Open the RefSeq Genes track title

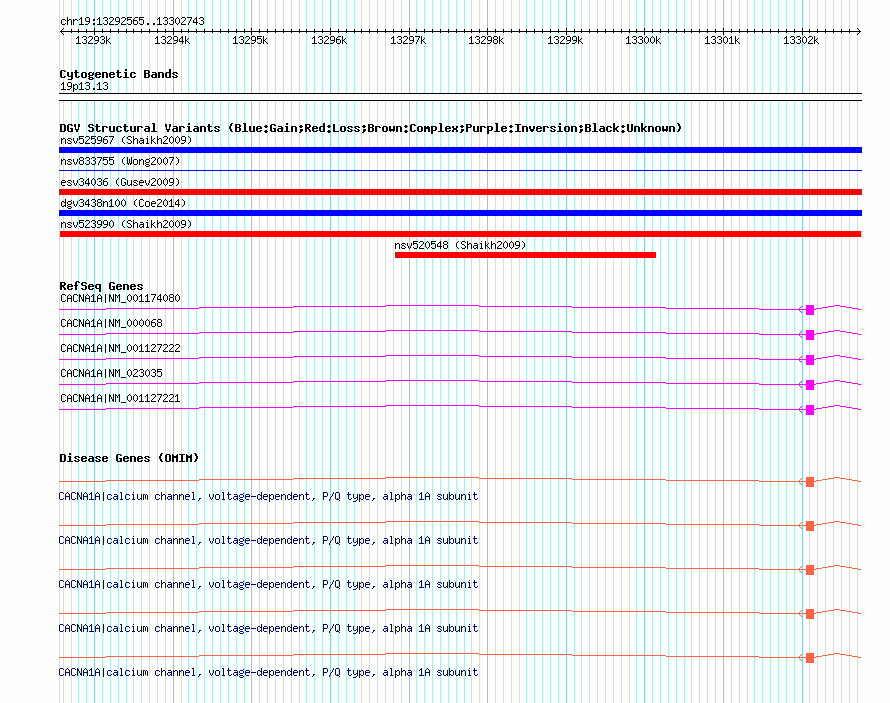tap(101, 286)
